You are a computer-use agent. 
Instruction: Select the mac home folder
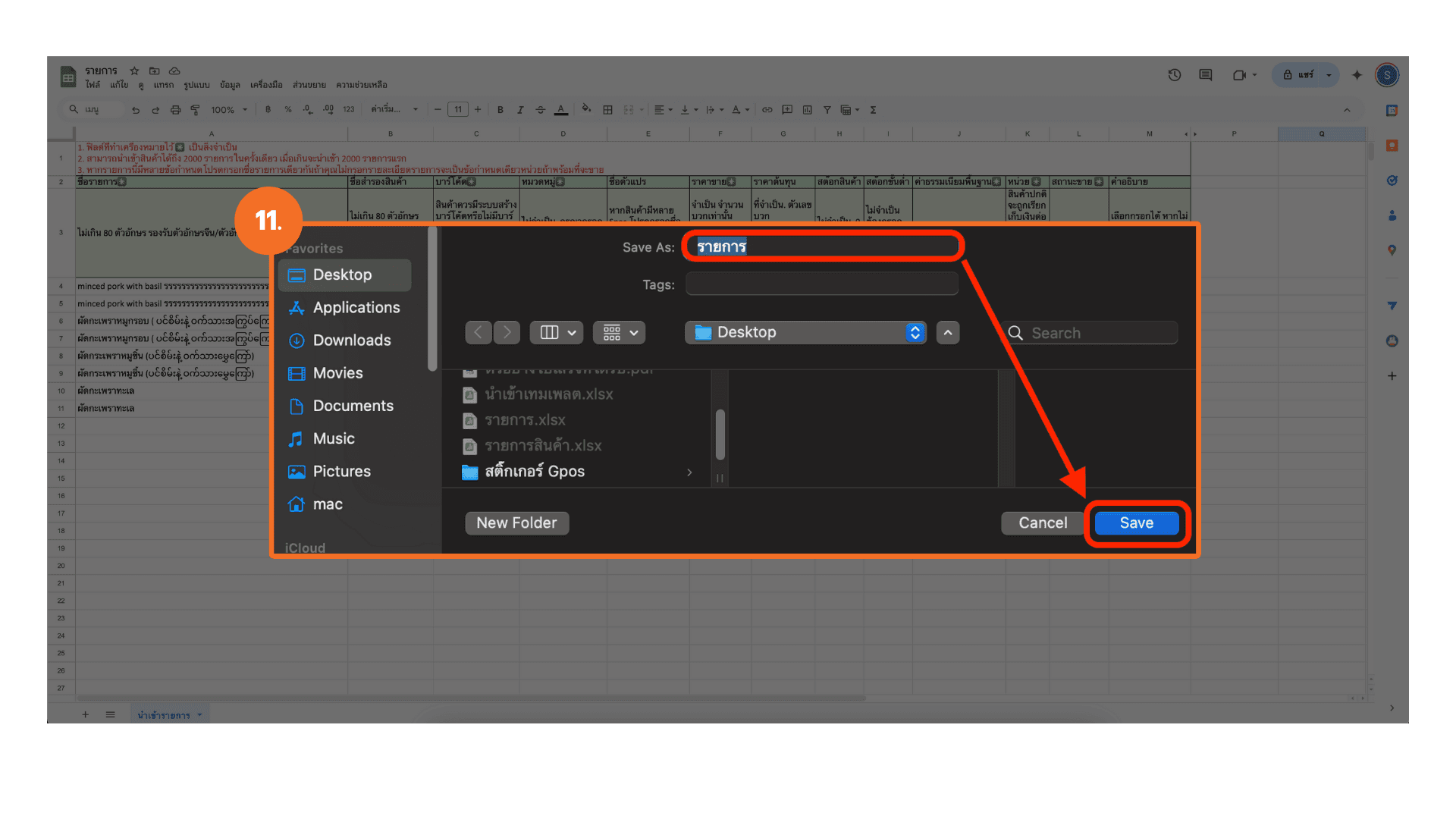point(328,504)
